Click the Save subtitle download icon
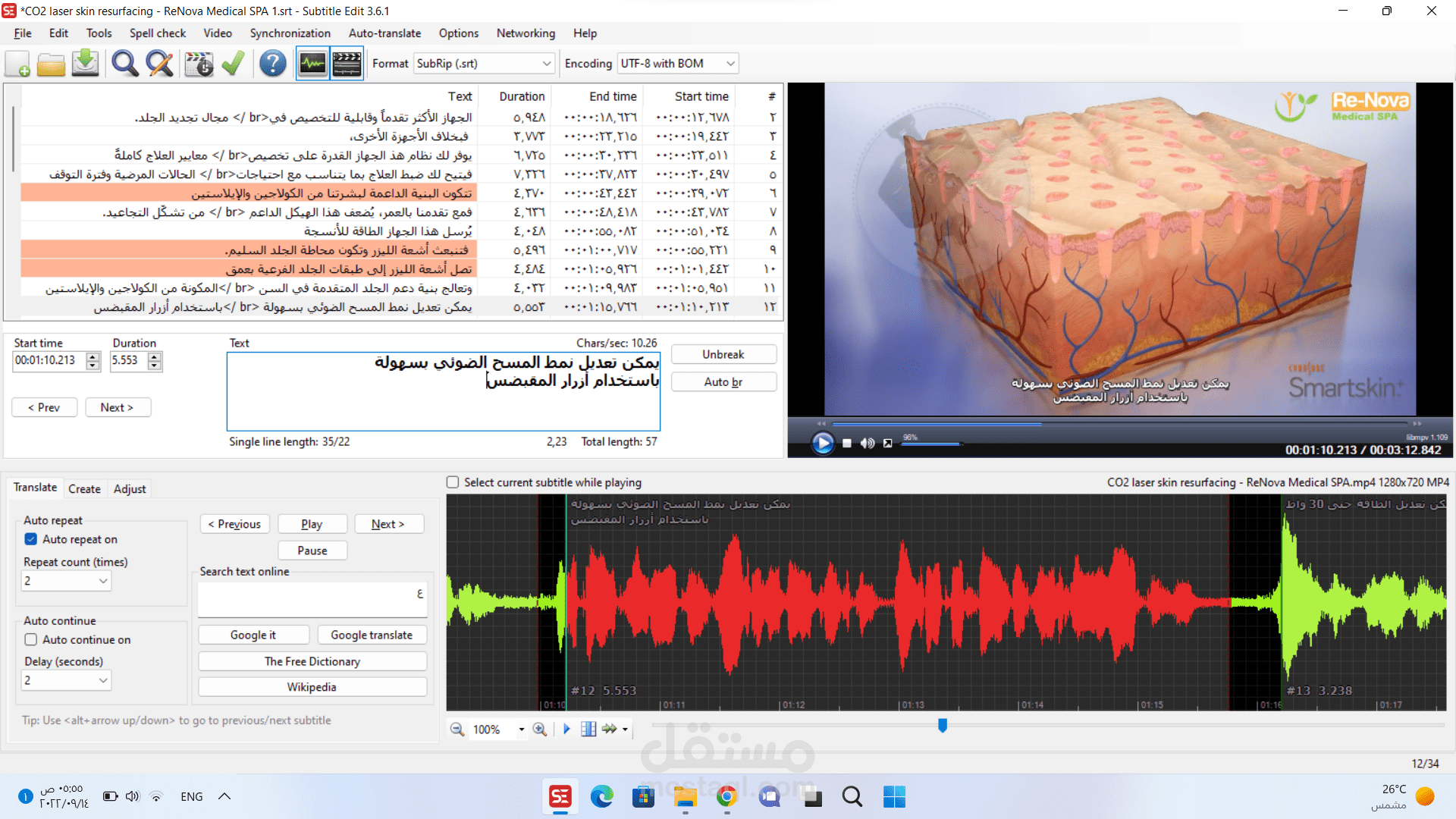The height and width of the screenshot is (819, 1456). point(85,64)
